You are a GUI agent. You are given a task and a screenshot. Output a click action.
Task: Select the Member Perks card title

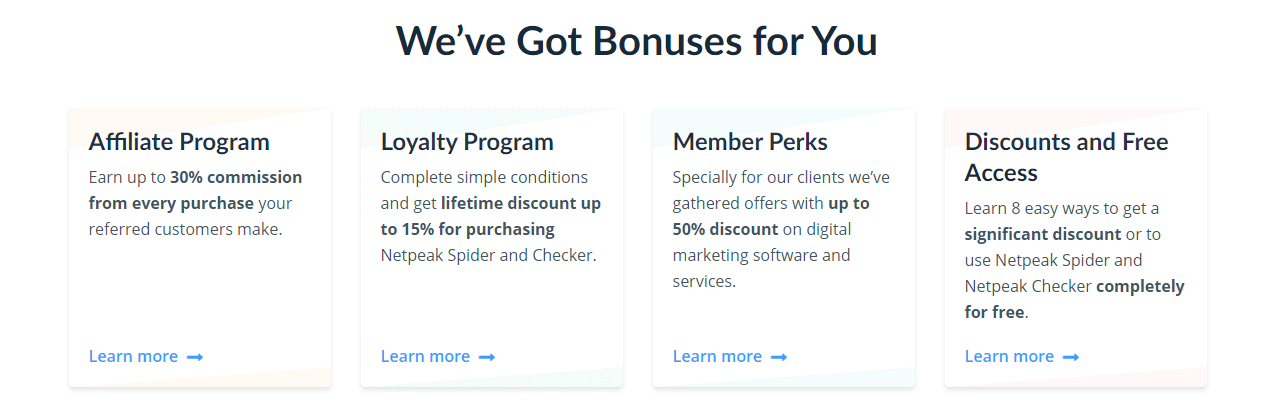(x=750, y=142)
